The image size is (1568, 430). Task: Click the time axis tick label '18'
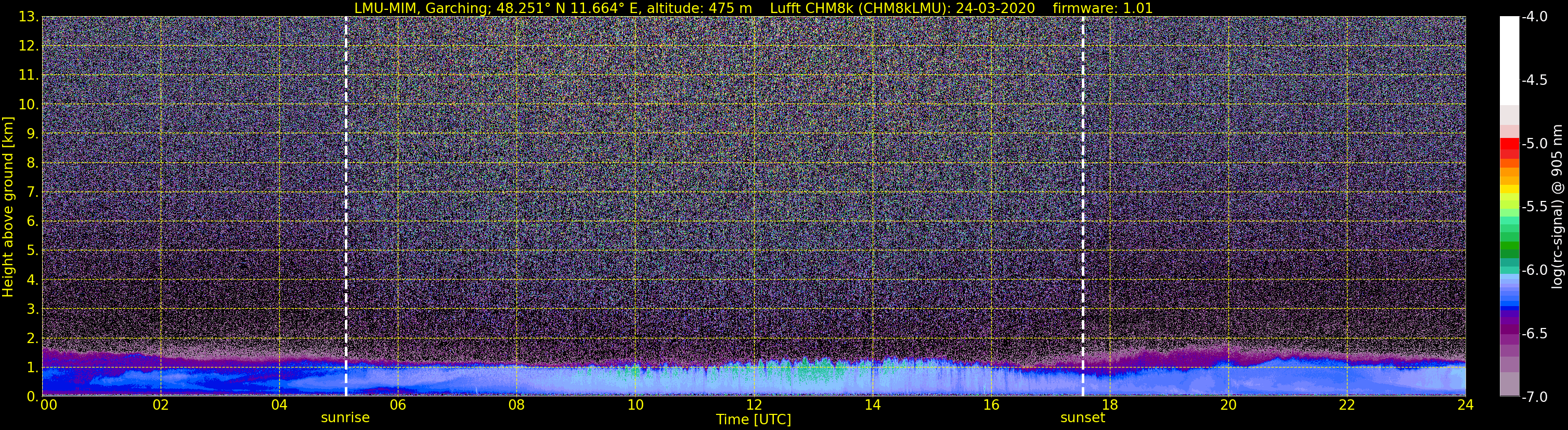point(1110,406)
